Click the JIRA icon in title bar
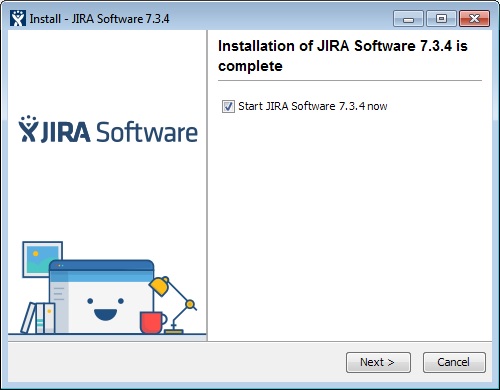500x390 pixels. [x=18, y=18]
